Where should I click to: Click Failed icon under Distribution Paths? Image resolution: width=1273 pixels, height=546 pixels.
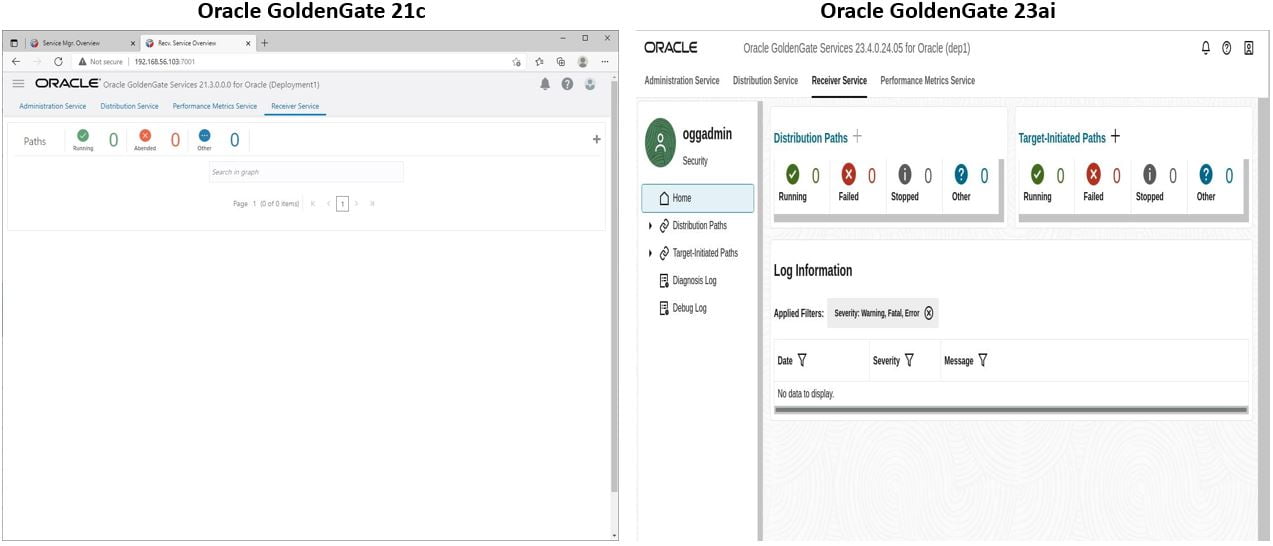pyautogui.click(x=849, y=175)
